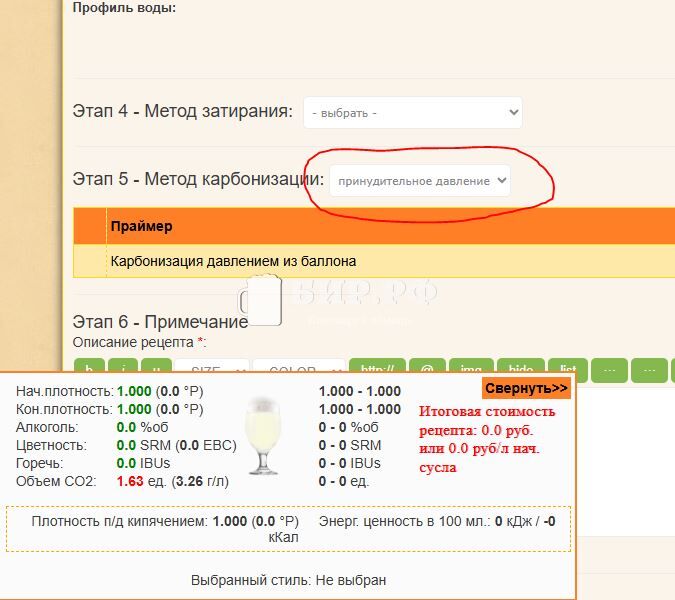Viewport: 675px width, 600px height.
Task: Insert an image with the img button
Action: click(472, 368)
